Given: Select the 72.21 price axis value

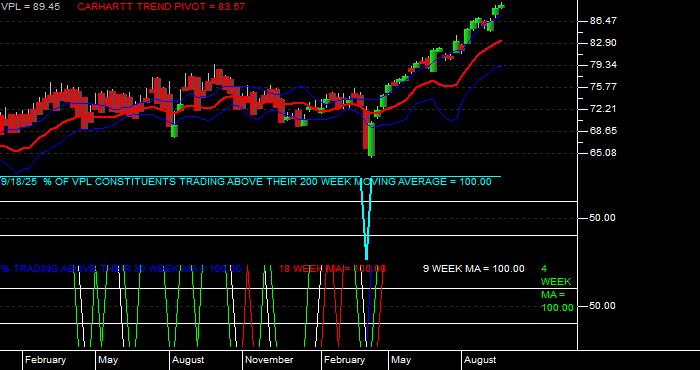Looking at the screenshot, I should click(x=604, y=109).
